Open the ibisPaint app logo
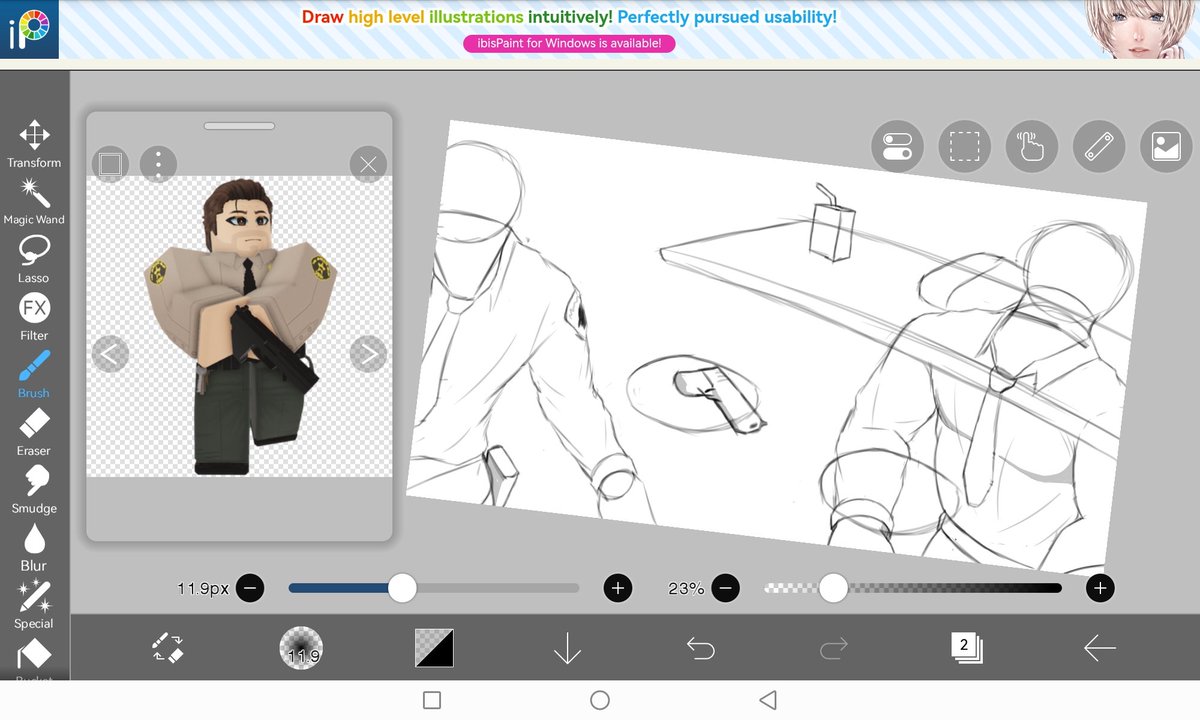 point(30,30)
